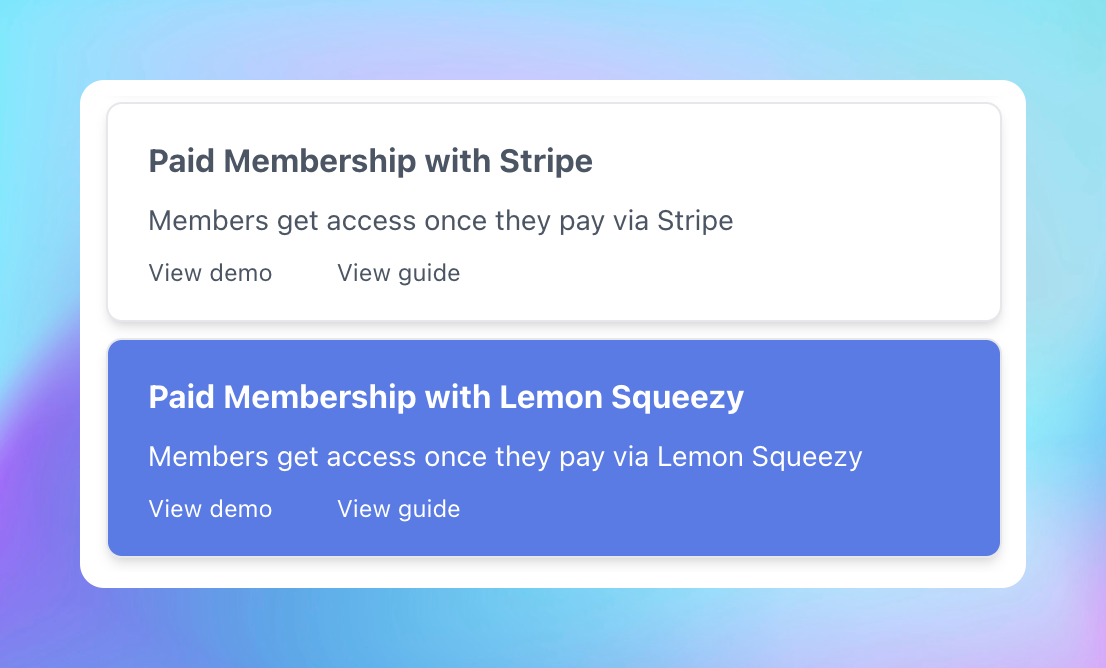Image resolution: width=1106 pixels, height=668 pixels.
Task: Click View demo under Lemon Squeezy
Action: point(210,509)
